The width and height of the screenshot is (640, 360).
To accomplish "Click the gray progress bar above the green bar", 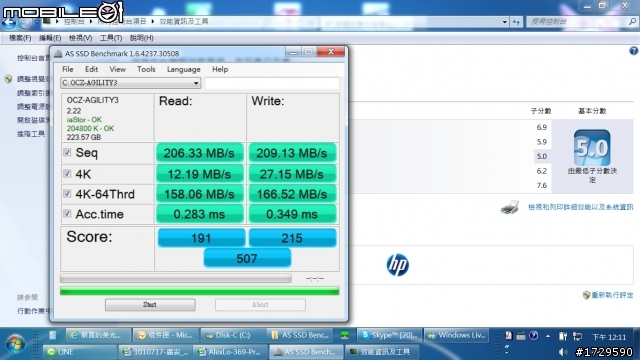I will tap(176, 278).
